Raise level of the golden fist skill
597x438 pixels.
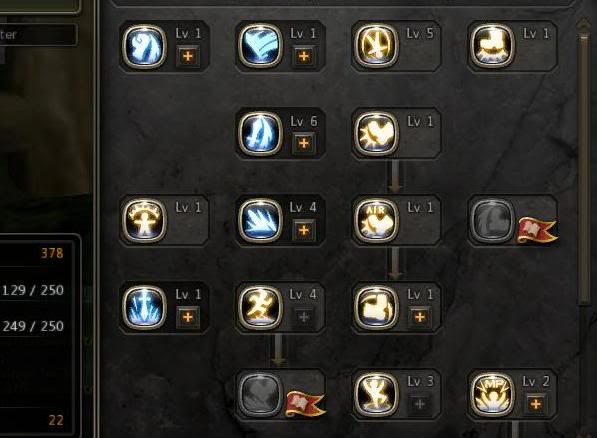pos(420,317)
